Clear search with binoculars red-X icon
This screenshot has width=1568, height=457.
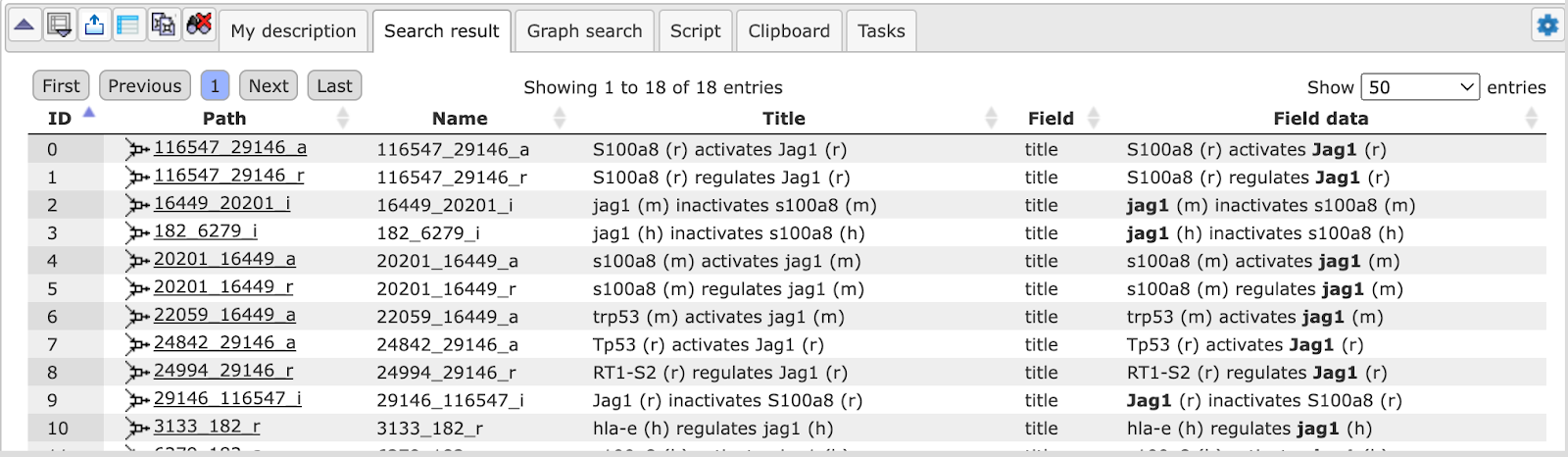[199, 25]
